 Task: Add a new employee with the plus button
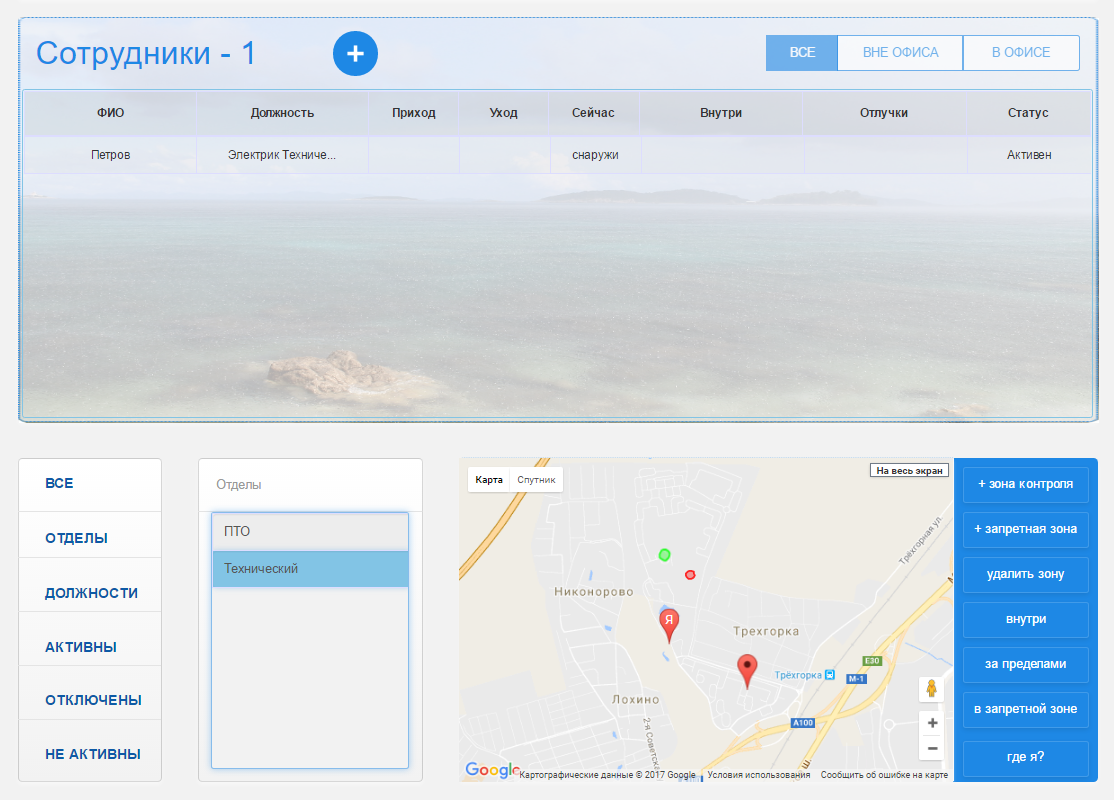(355, 53)
